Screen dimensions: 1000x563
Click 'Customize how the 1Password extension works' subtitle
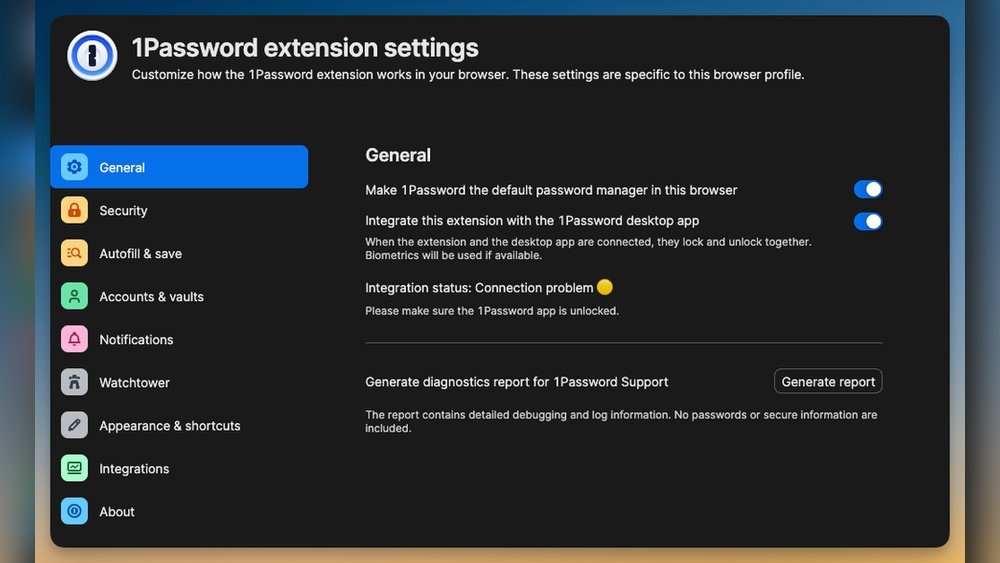[468, 75]
